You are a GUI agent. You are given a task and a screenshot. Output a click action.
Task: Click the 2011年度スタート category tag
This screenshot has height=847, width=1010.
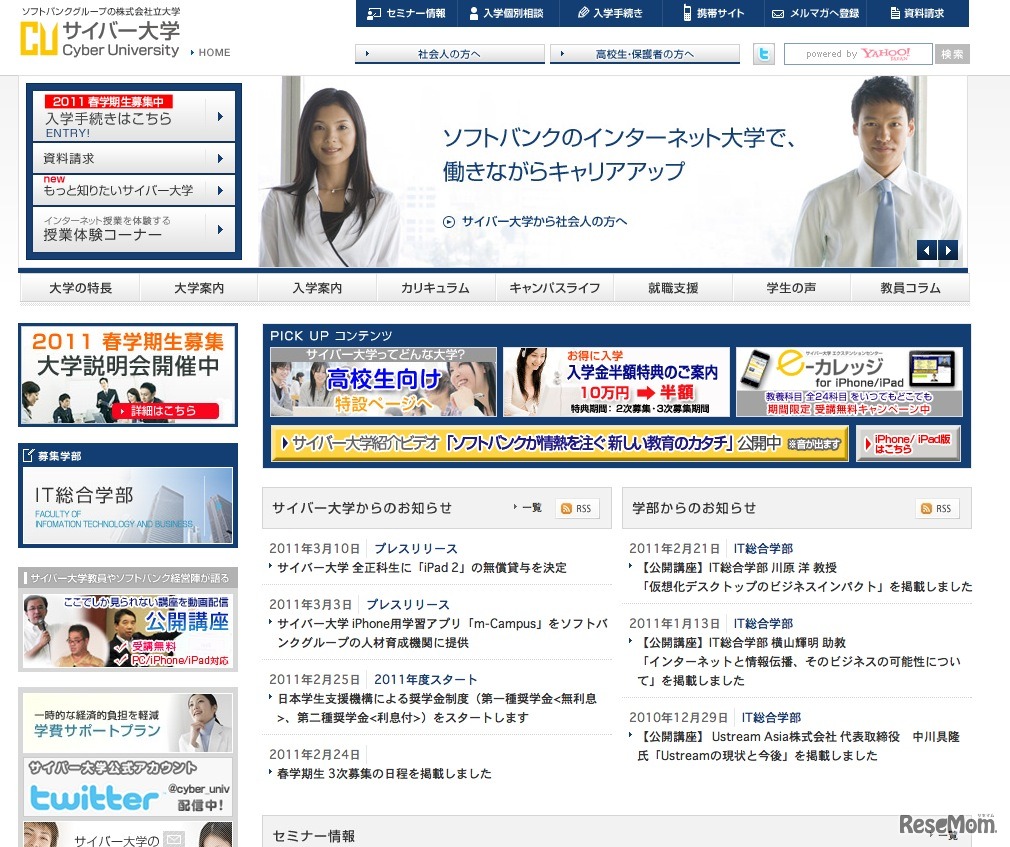point(426,680)
